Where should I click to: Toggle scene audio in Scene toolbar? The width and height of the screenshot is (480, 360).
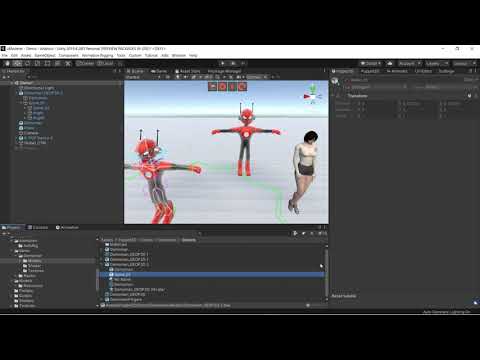click(186, 77)
